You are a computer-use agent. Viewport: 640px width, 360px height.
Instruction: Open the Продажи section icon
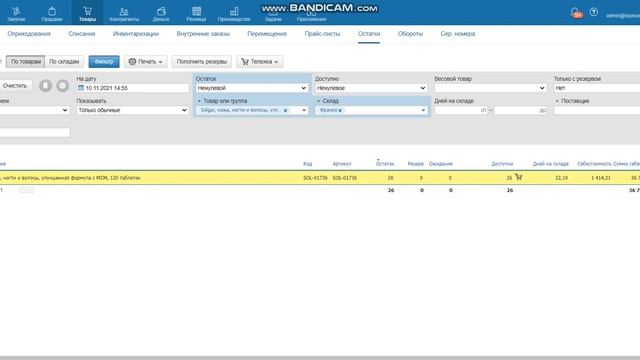coord(52,13)
